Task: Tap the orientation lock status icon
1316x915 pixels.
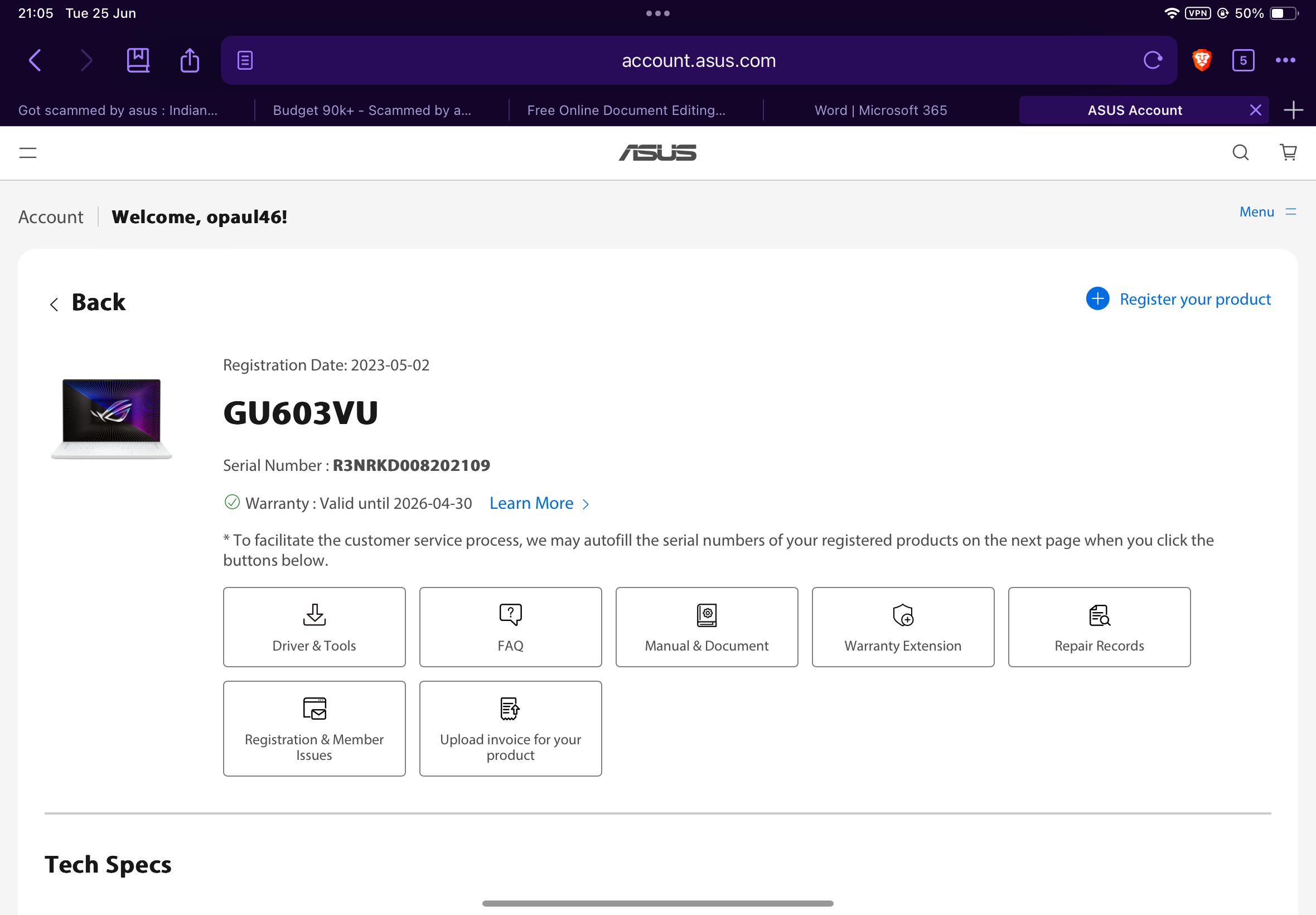Action: (x=1223, y=13)
